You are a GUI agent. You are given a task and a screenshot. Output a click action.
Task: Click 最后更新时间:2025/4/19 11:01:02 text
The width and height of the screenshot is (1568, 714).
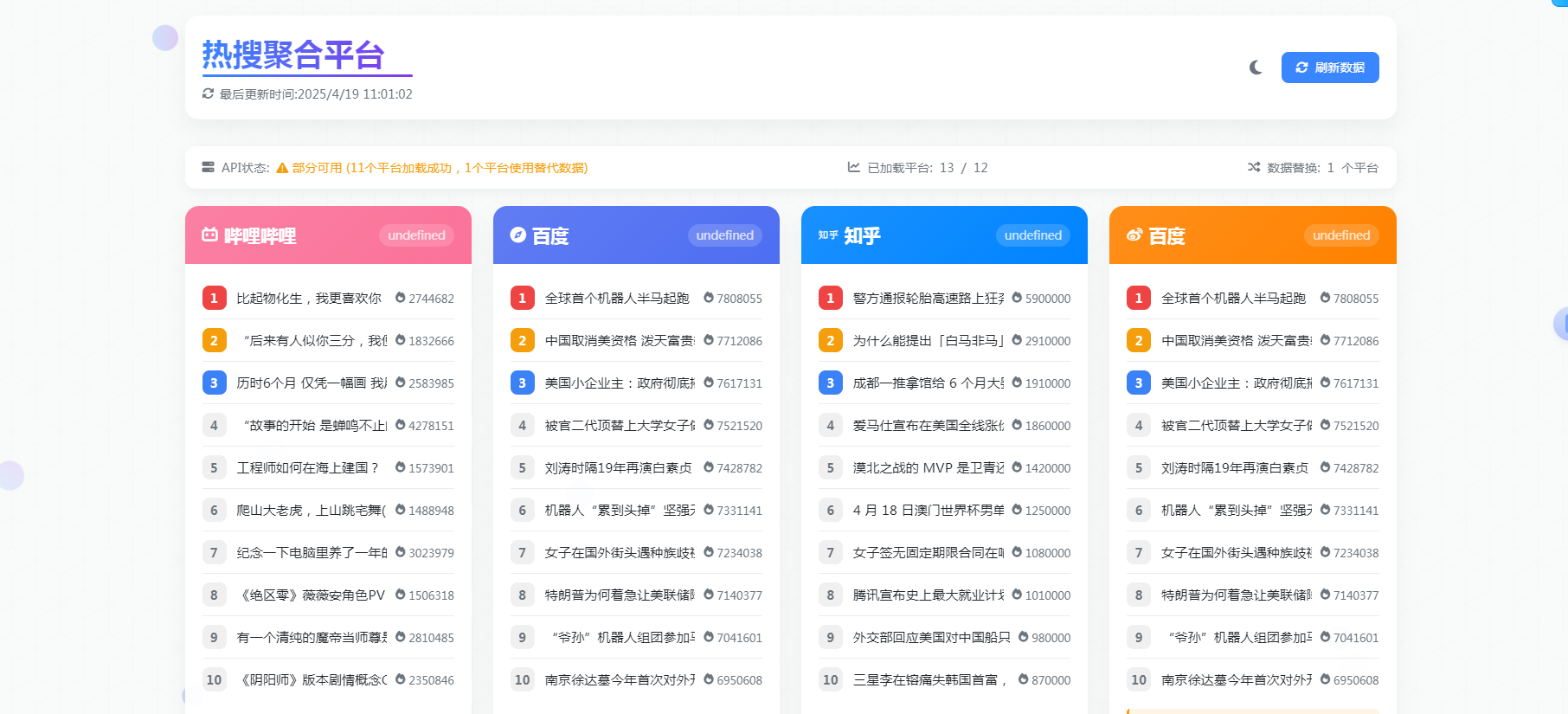tap(316, 93)
